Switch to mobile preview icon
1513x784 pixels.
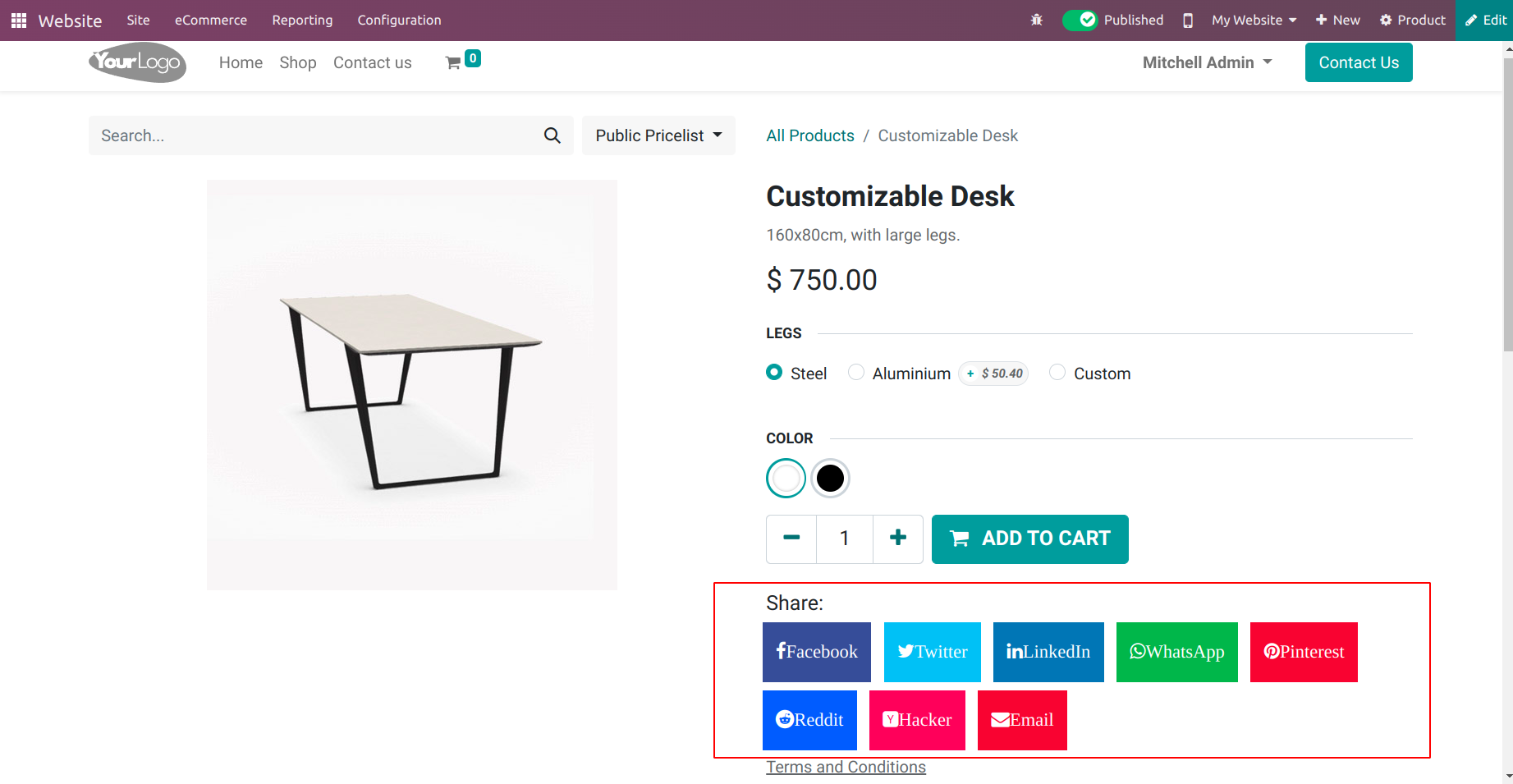tap(1188, 21)
